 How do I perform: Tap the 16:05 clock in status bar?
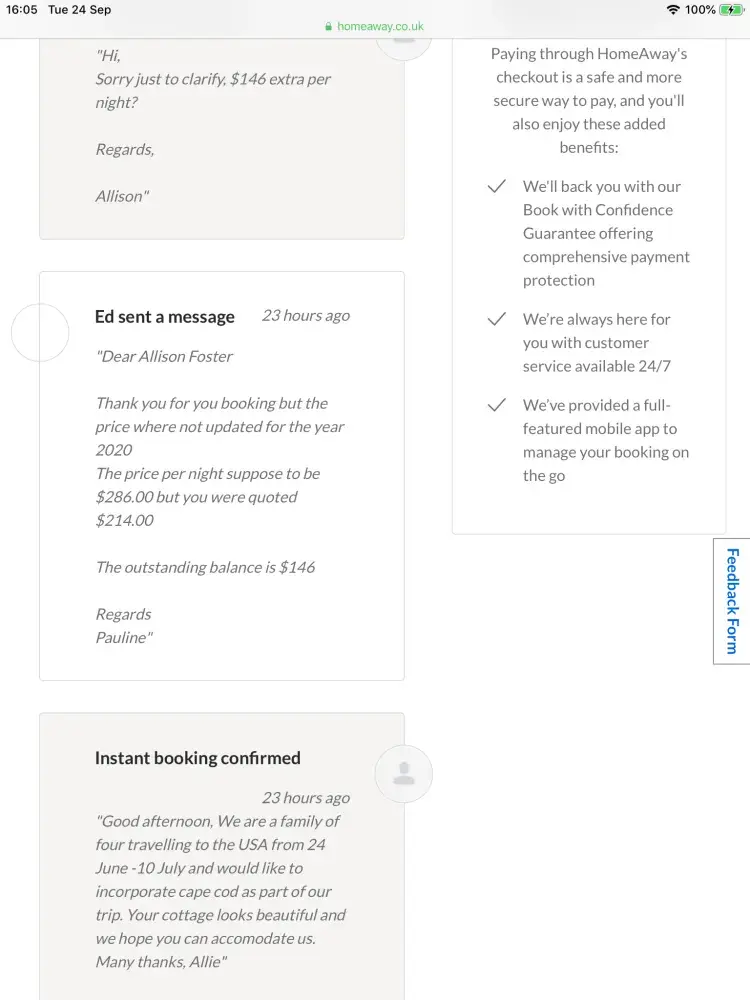(x=20, y=10)
